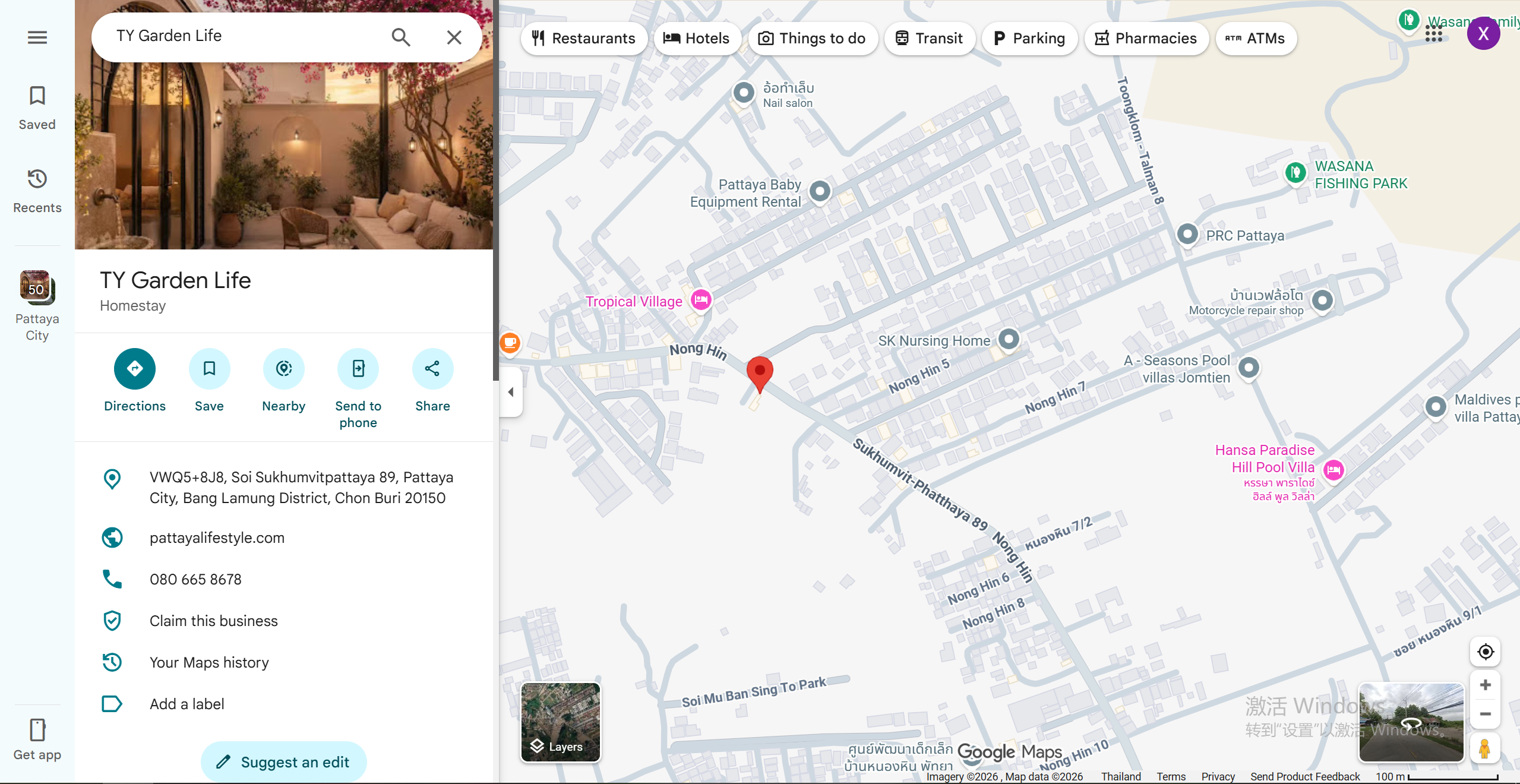Send this place to phone

358,389
